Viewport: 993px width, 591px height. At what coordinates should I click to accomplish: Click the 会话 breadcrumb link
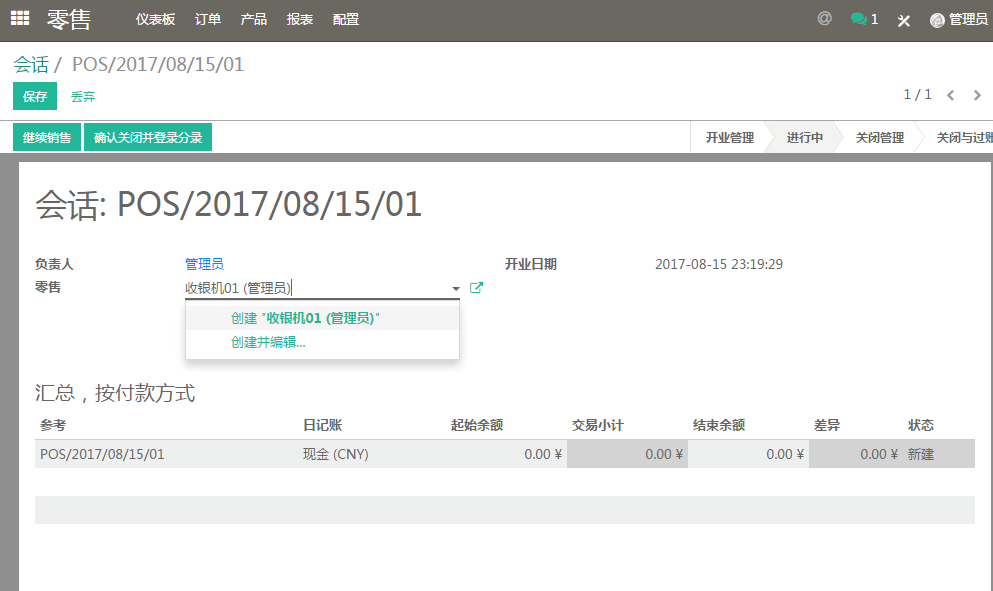pos(31,65)
